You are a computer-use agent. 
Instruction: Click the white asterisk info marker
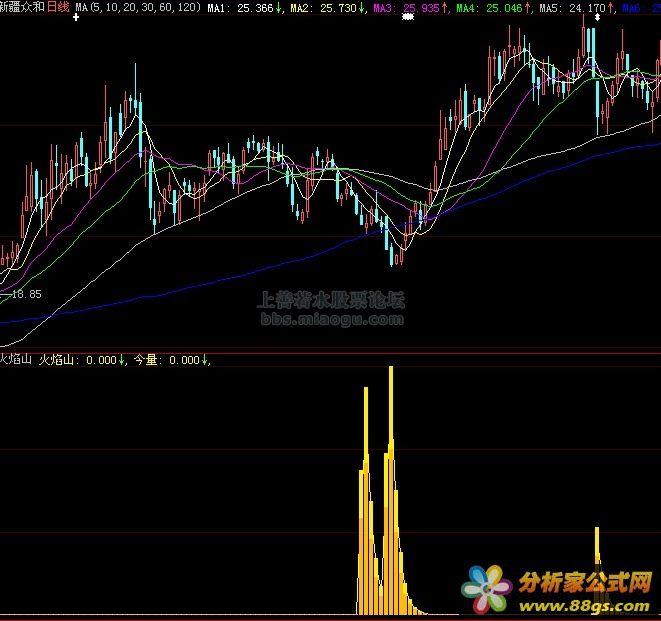click(408, 17)
